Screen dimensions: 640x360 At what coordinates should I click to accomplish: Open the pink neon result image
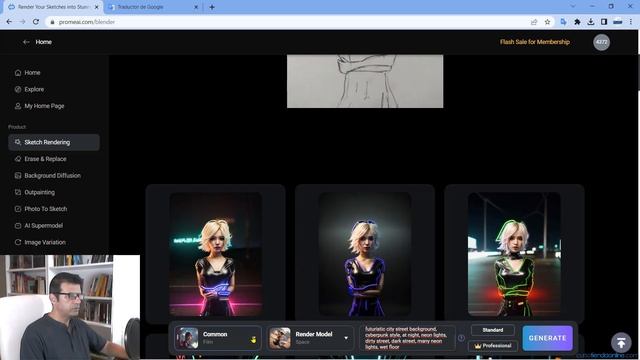coord(216,254)
